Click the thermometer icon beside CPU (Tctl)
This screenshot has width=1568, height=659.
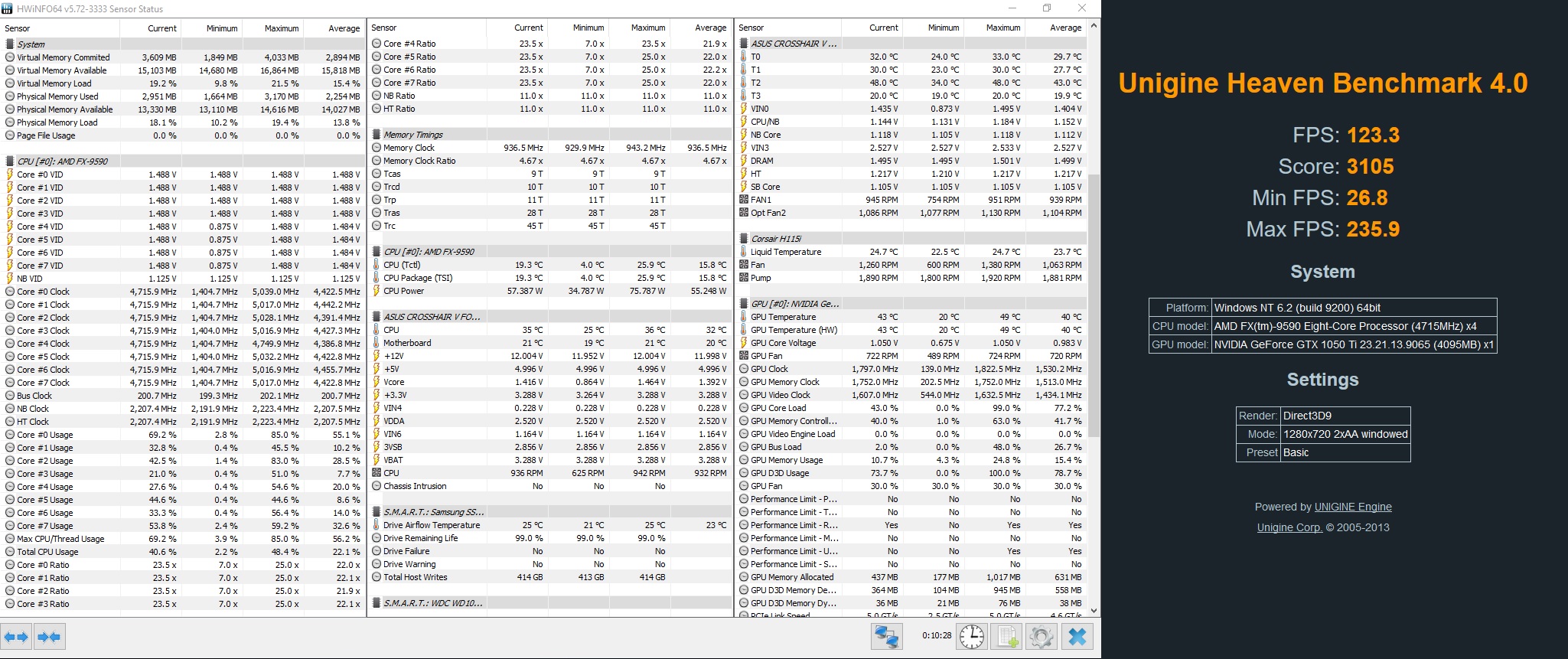coord(377,265)
